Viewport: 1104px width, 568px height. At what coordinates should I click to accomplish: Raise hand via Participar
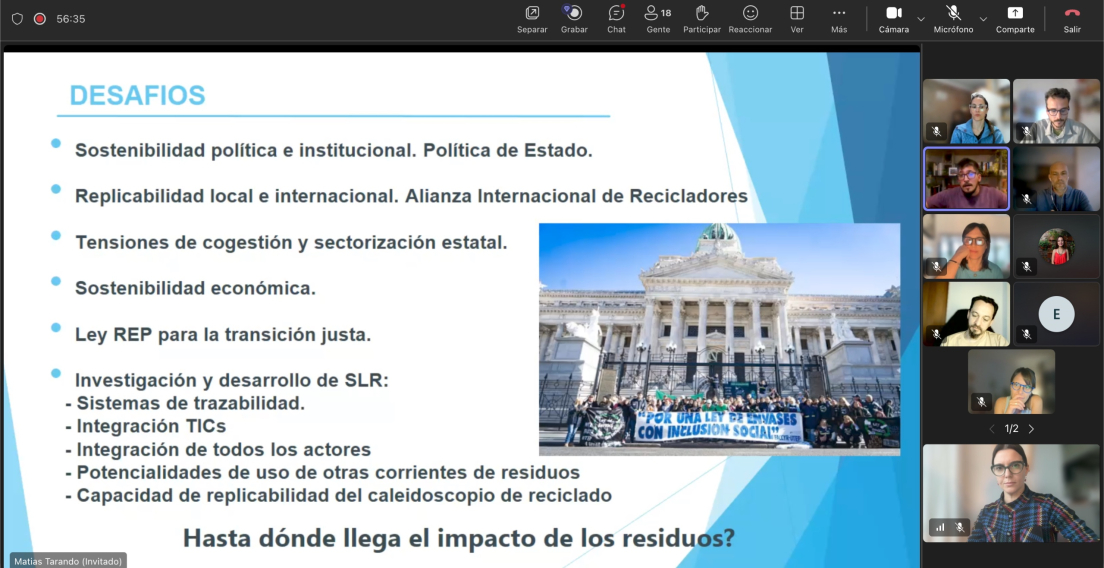pos(701,19)
